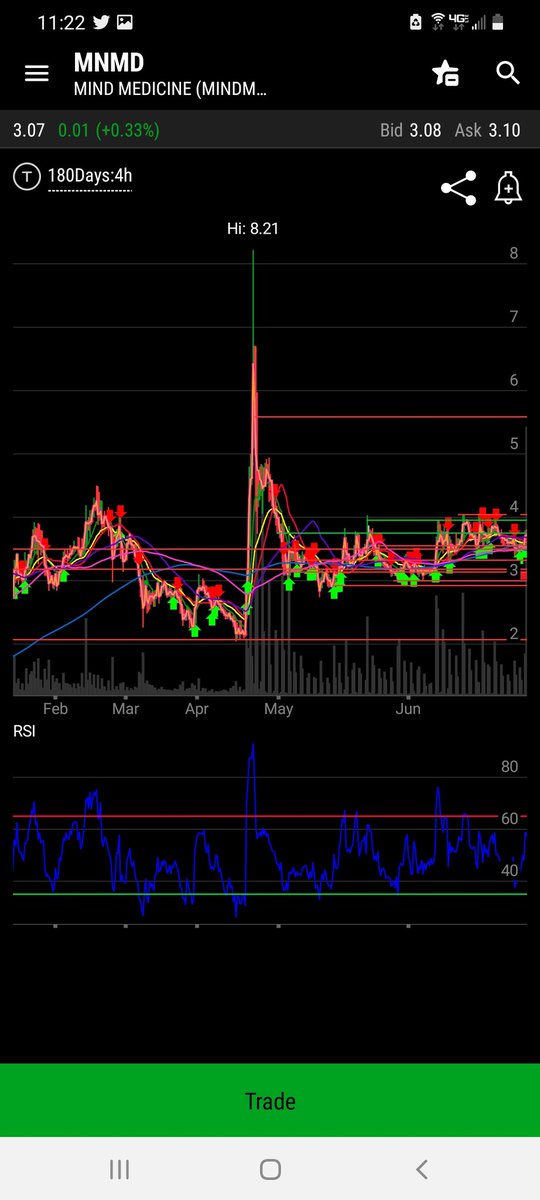Tap the MIND MEDICINE company name
540x1200 pixels.
click(x=170, y=89)
